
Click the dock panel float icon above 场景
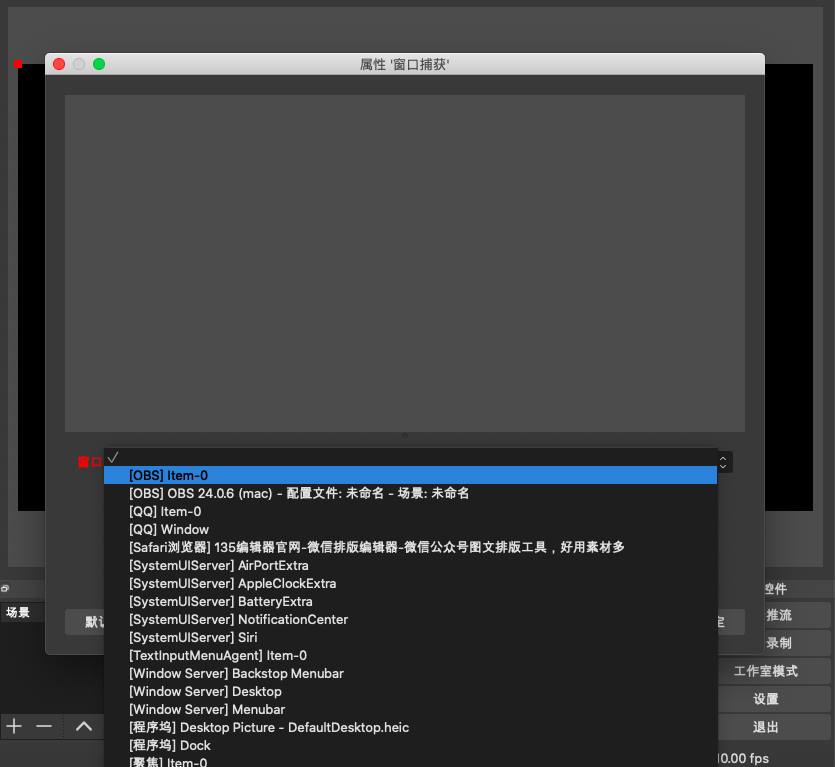5,589
